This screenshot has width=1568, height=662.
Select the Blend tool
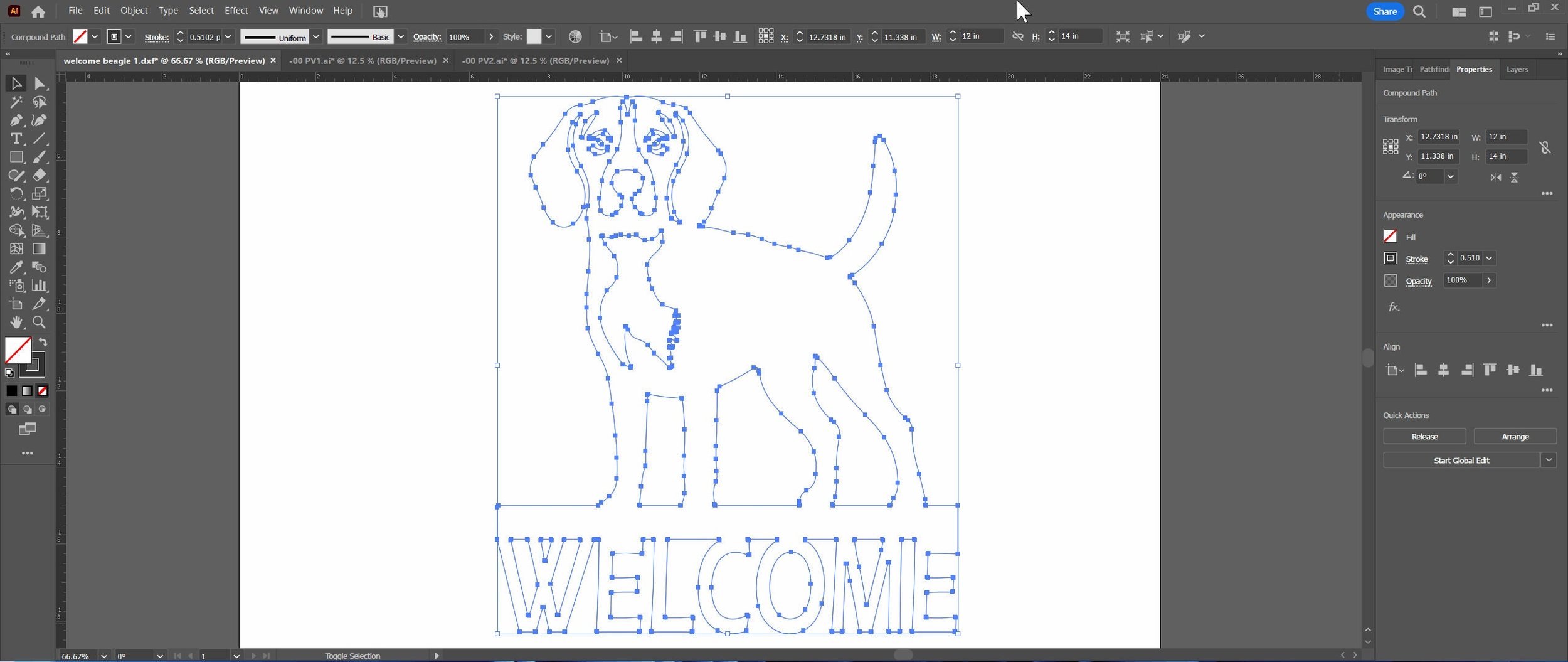(x=40, y=267)
